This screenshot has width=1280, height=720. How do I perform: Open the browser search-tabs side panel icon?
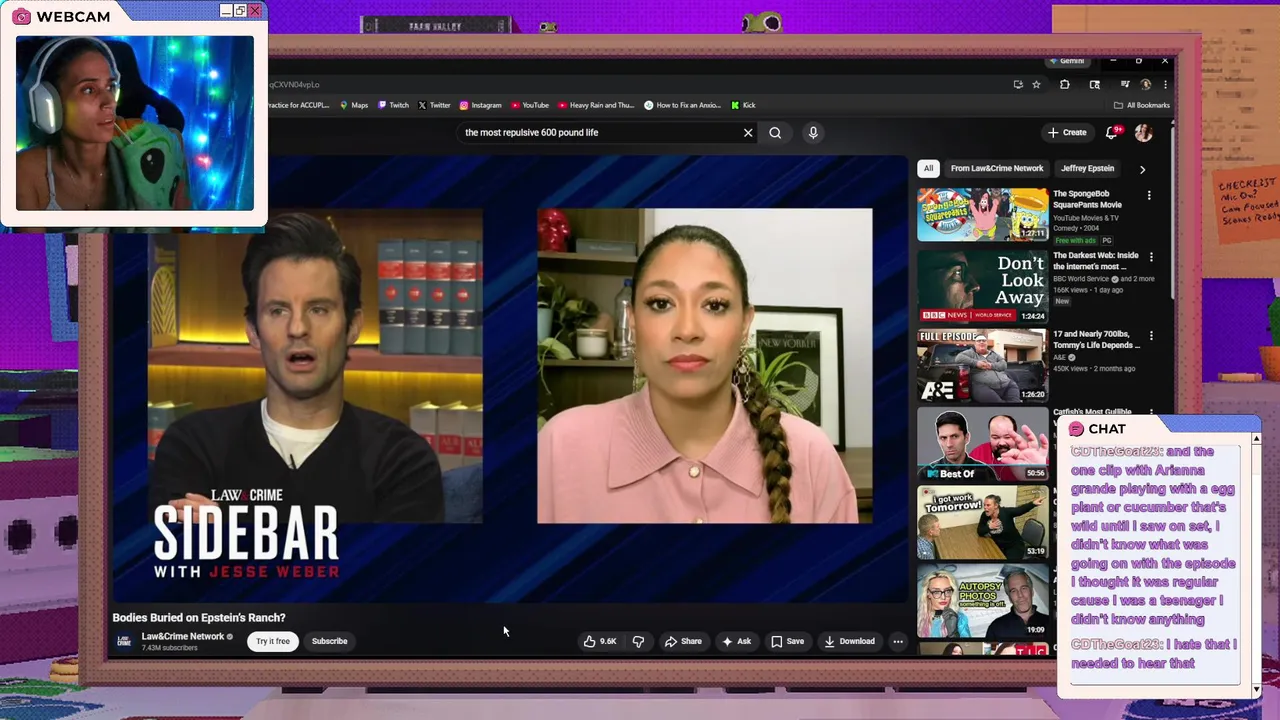click(1094, 85)
